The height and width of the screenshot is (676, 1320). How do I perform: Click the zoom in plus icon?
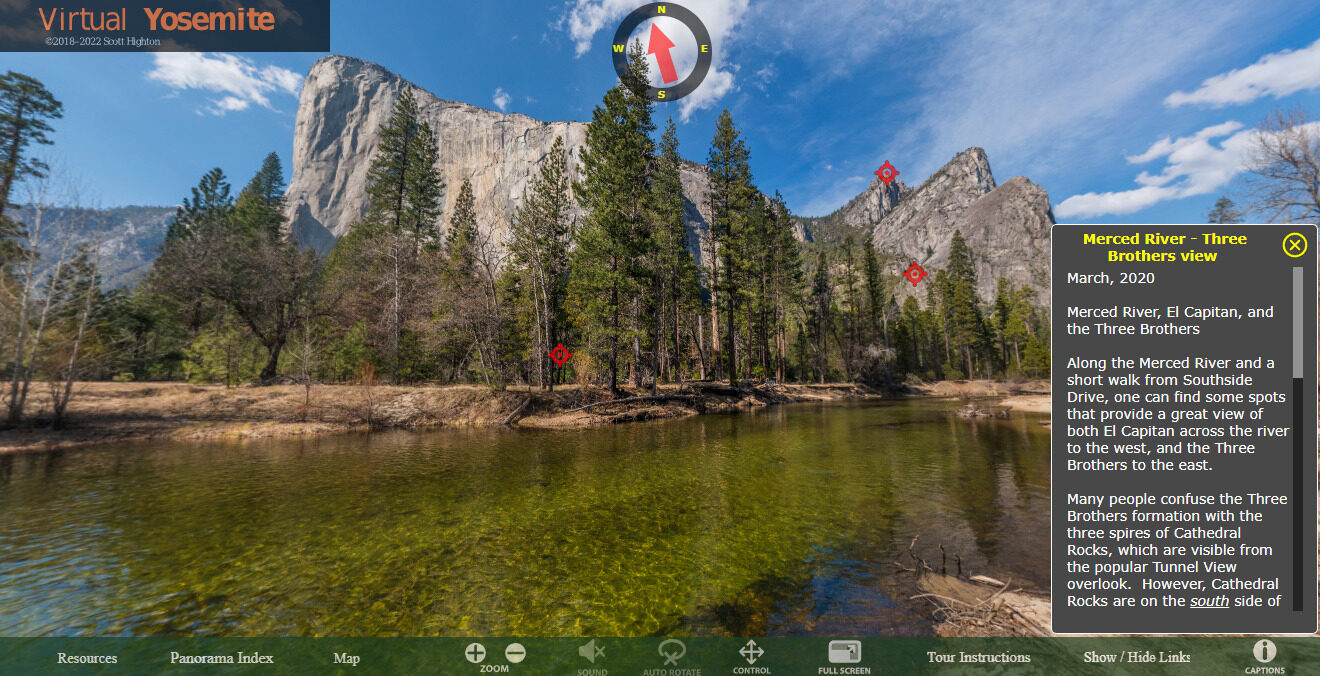[x=475, y=653]
